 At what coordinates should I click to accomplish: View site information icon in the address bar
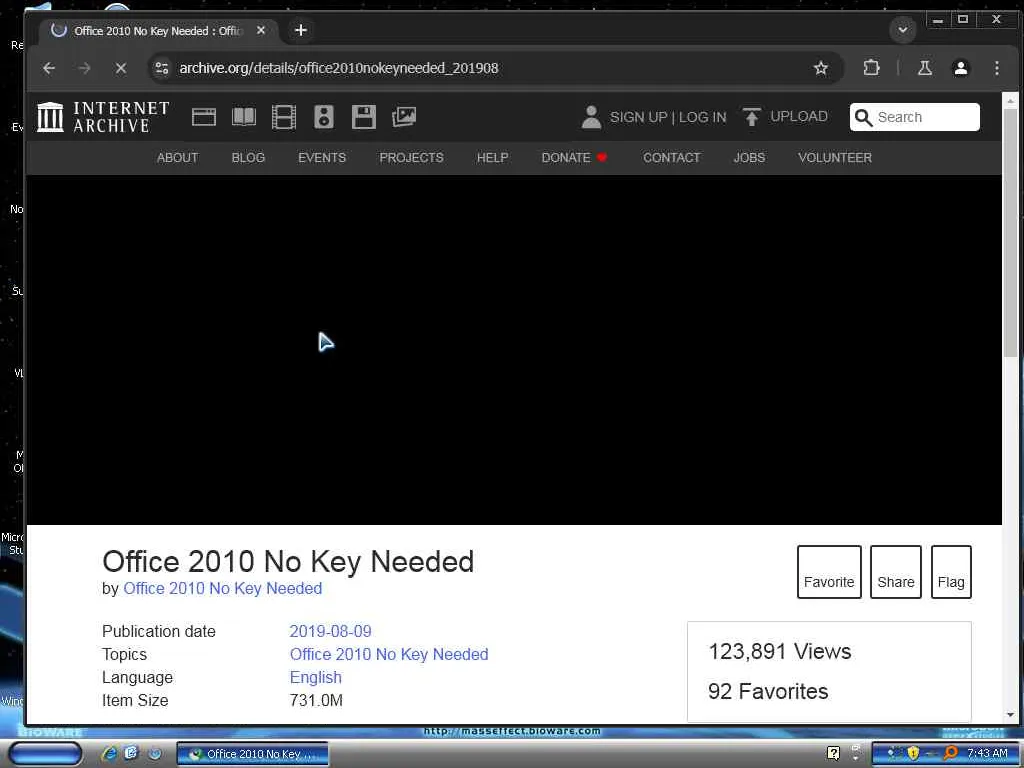coord(162,68)
